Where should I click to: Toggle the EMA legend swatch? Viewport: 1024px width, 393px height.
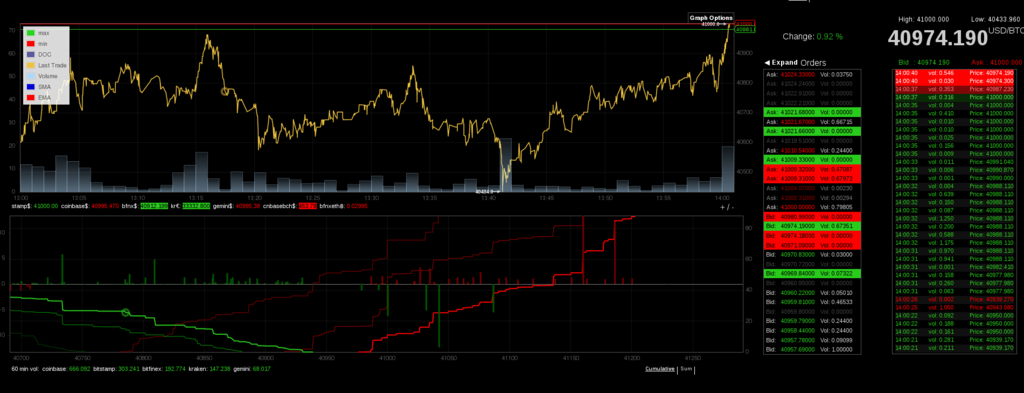[30, 97]
